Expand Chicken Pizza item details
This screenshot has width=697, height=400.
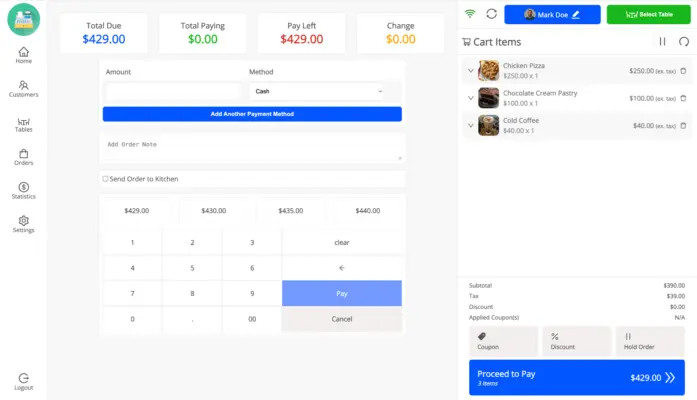471,71
